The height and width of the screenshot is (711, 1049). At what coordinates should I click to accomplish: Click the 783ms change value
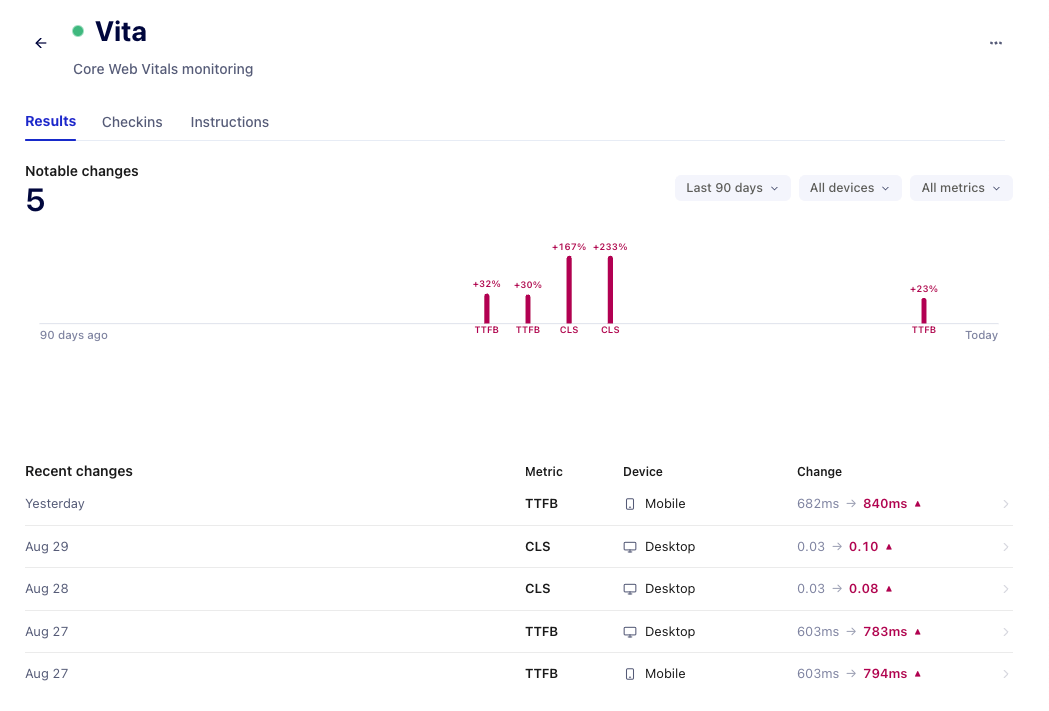tap(885, 631)
